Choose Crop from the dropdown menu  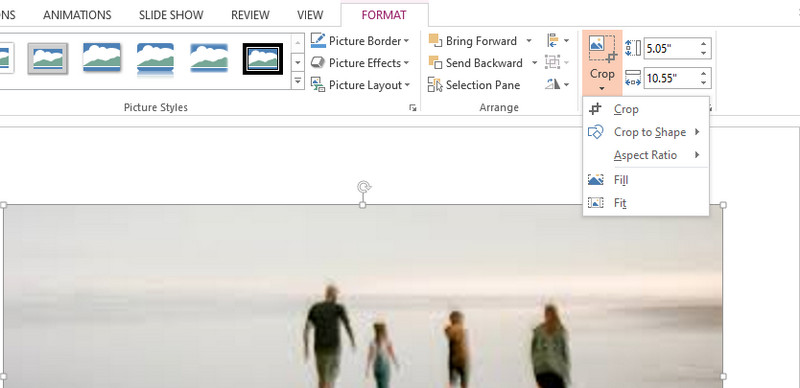[x=646, y=109]
